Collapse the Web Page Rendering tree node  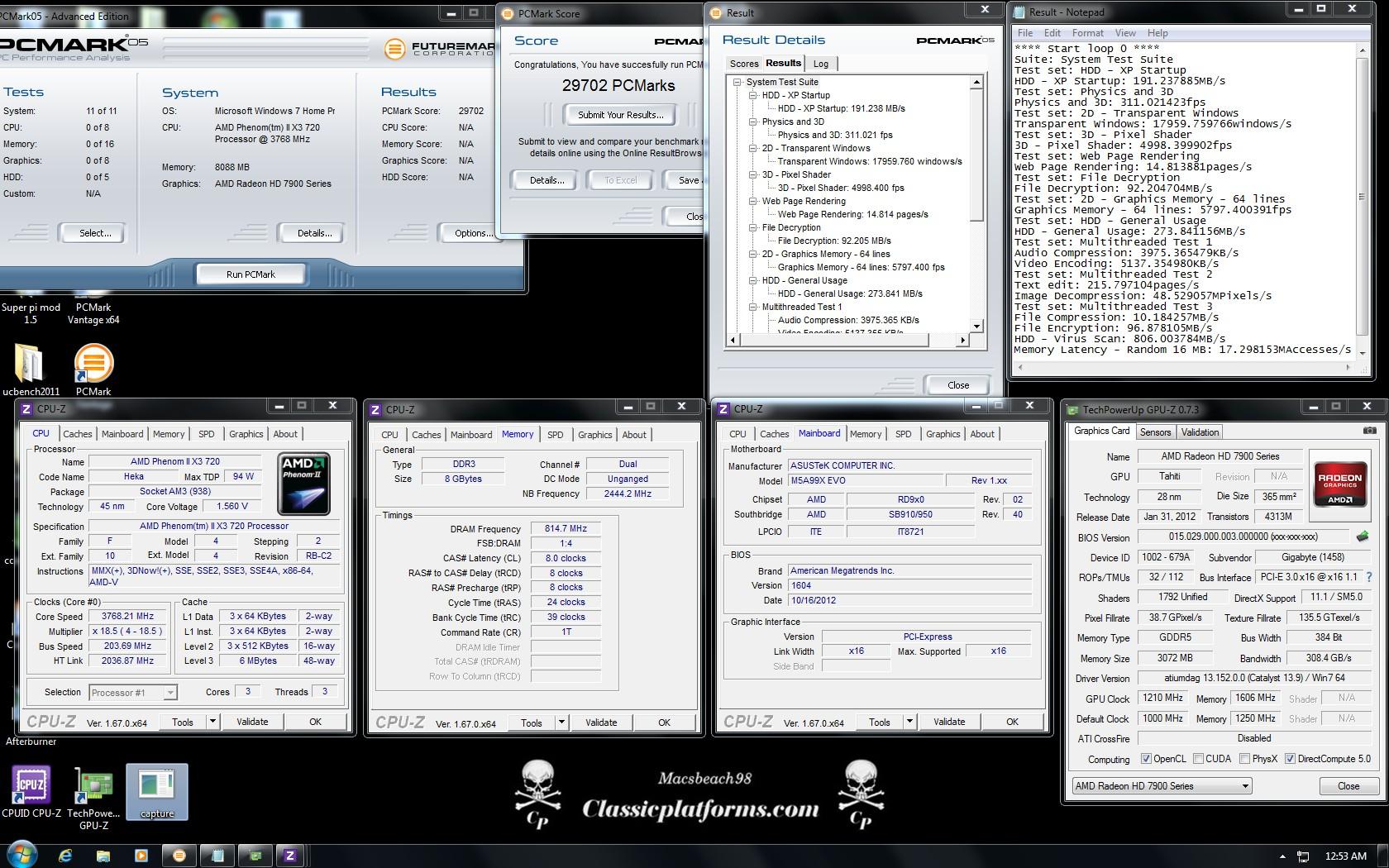point(753,201)
